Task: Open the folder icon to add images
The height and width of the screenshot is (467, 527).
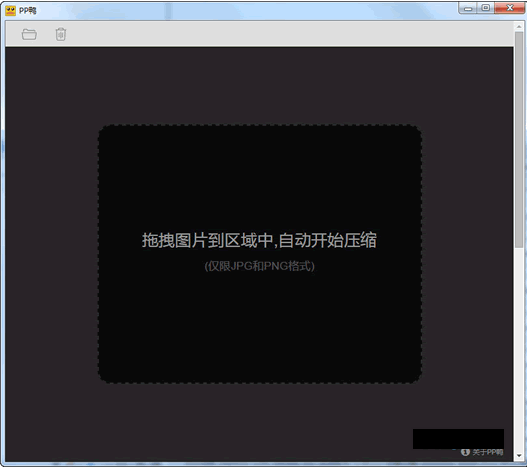Action: click(29, 34)
